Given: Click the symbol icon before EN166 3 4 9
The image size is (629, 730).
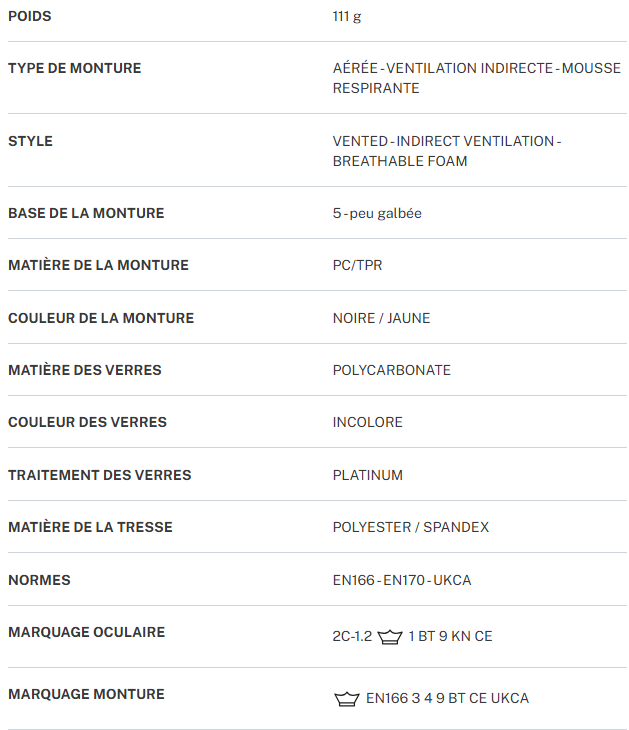Looking at the screenshot, I should coord(346,699).
